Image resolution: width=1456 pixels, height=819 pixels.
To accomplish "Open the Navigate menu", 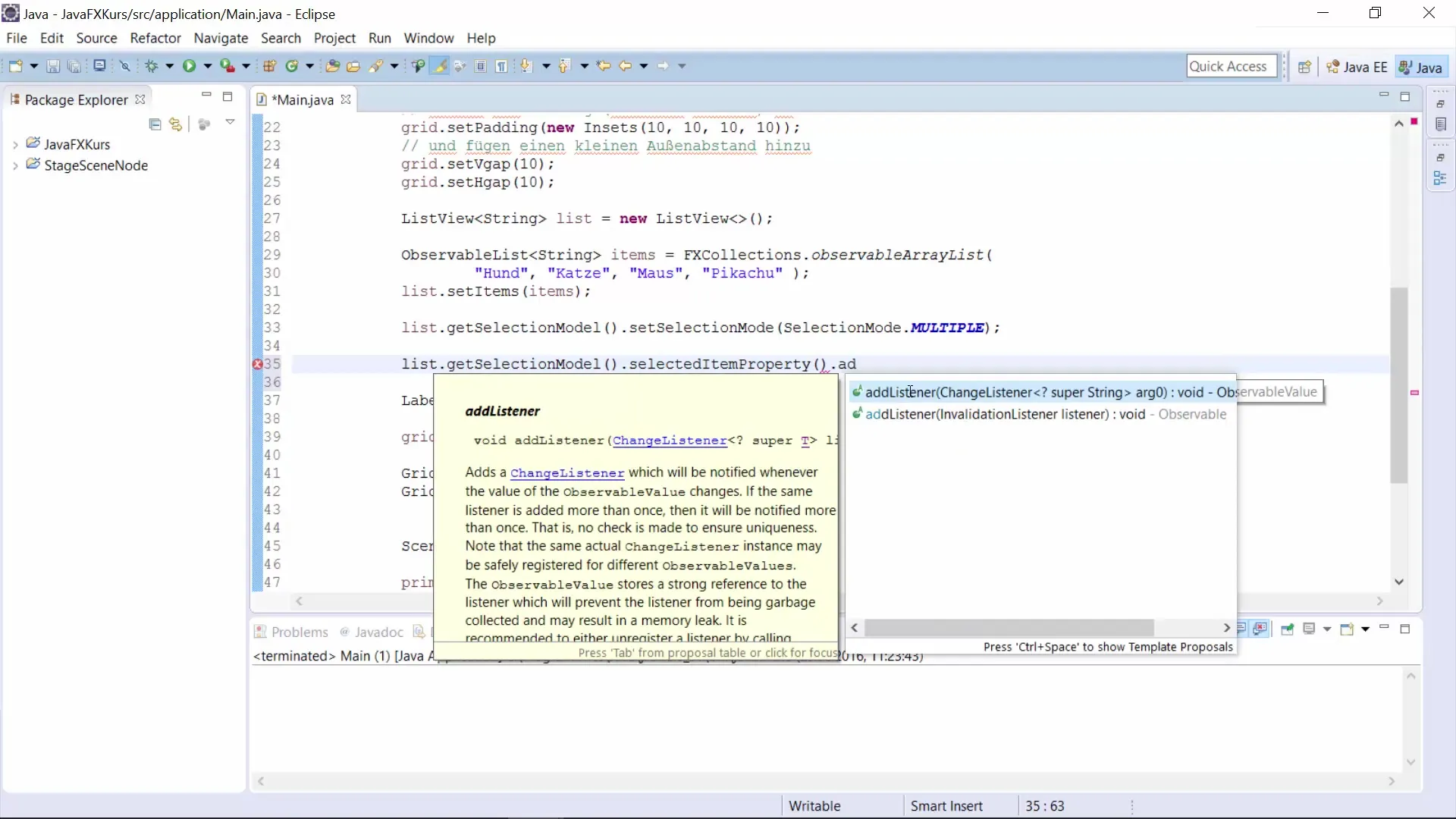I will (x=221, y=38).
